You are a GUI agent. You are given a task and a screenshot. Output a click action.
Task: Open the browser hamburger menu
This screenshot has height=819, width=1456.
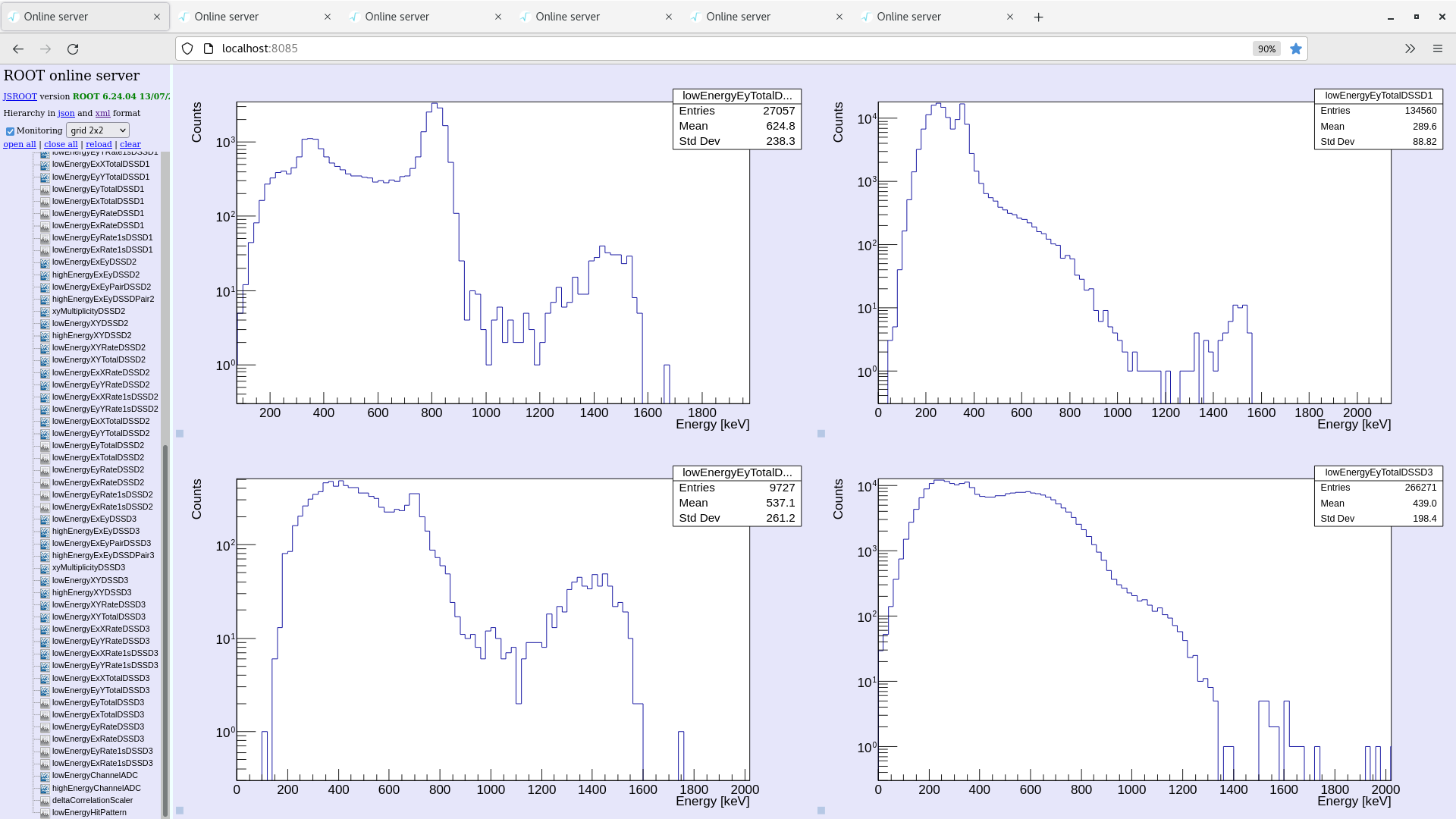[1438, 48]
